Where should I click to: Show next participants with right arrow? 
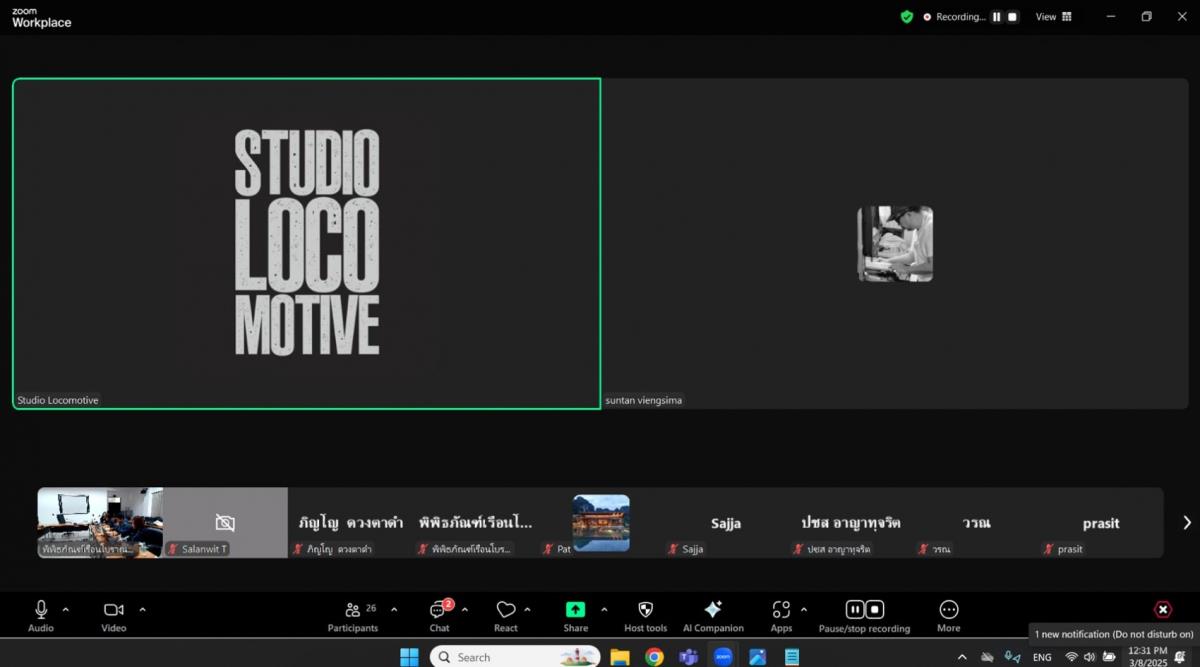[1187, 522]
